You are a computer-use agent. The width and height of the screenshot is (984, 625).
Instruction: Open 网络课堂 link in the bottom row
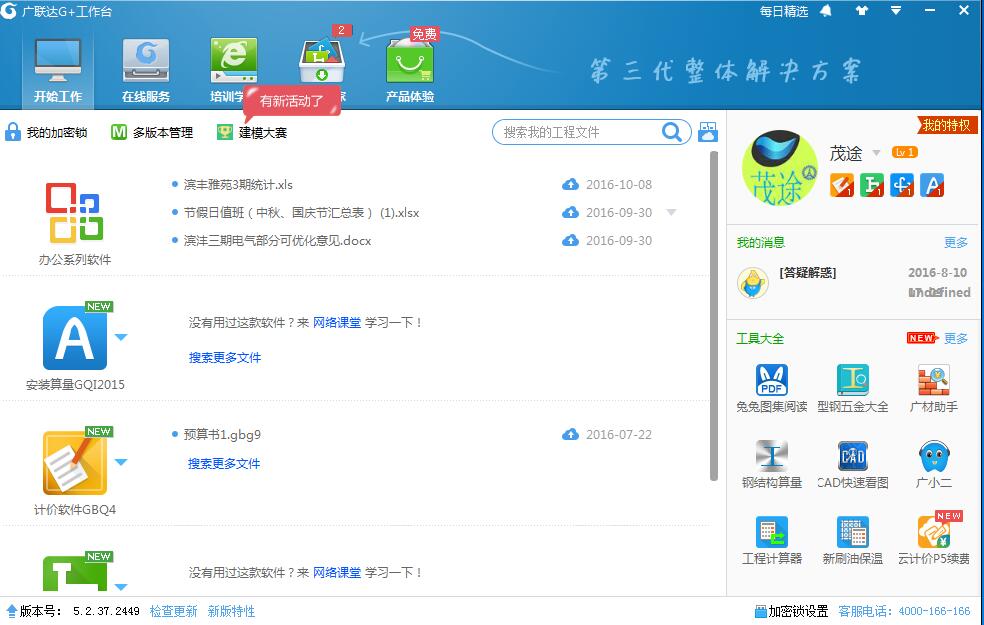point(337,572)
